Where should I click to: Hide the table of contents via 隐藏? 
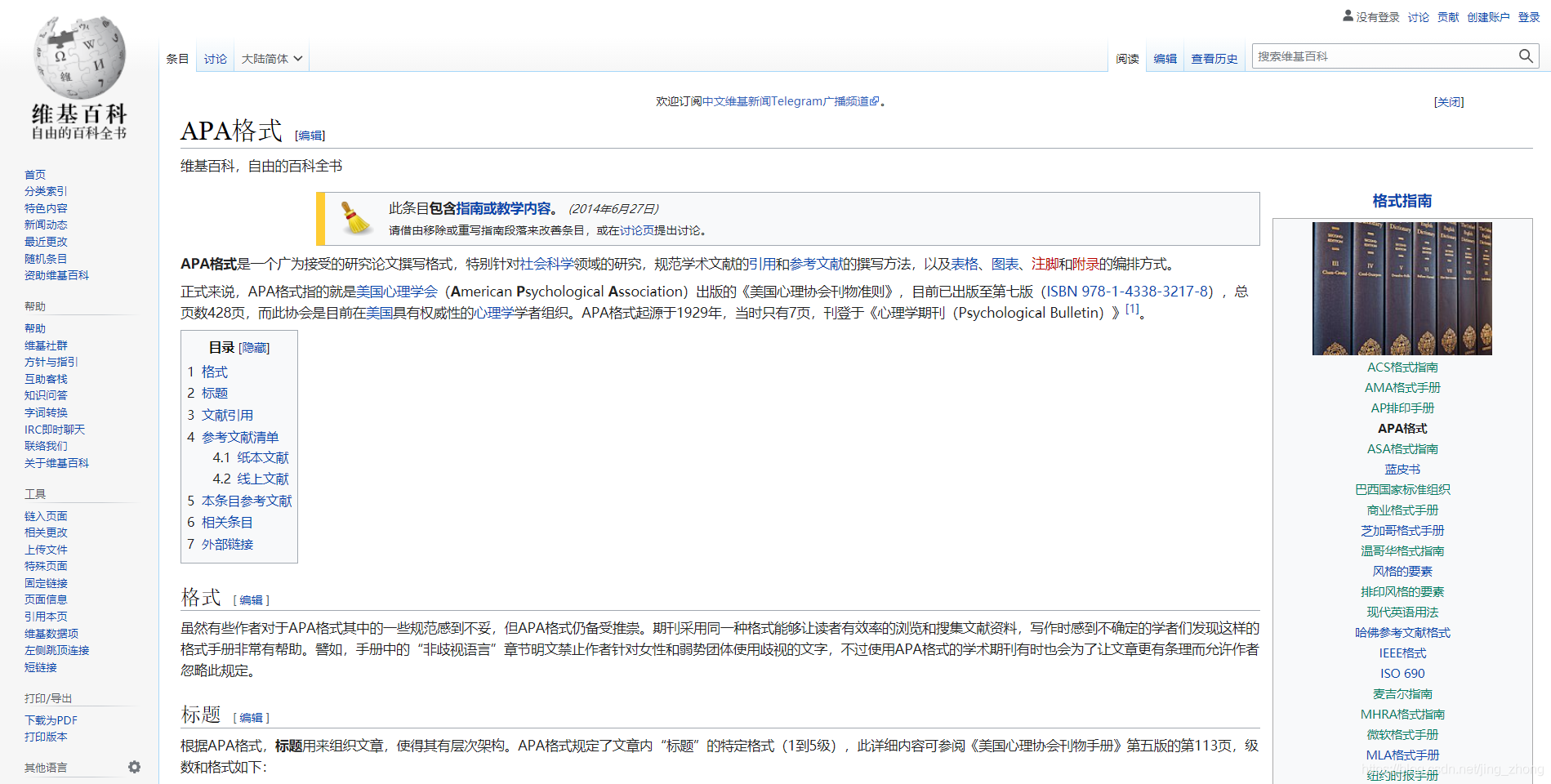point(254,348)
